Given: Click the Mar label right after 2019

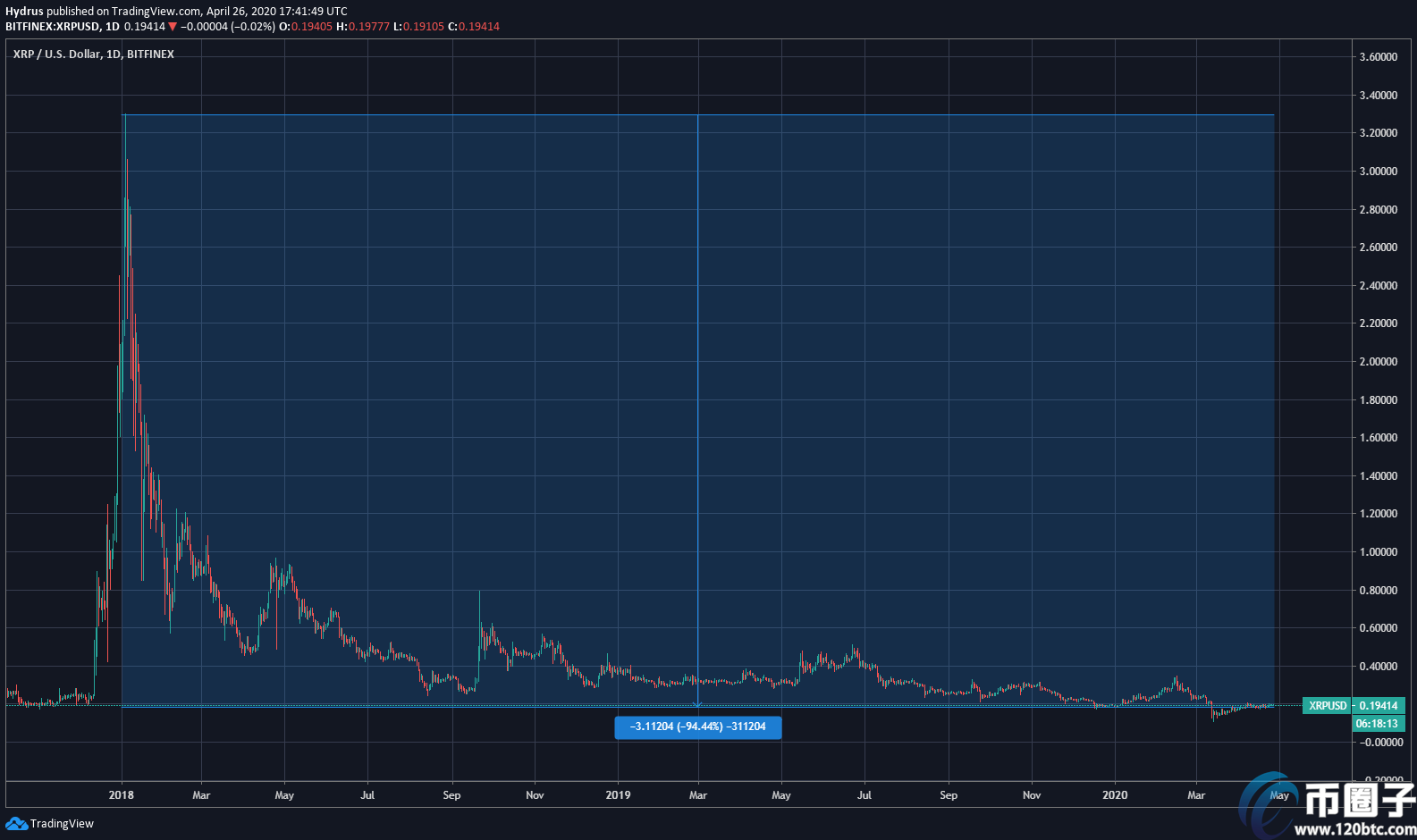Looking at the screenshot, I should pyautogui.click(x=698, y=795).
